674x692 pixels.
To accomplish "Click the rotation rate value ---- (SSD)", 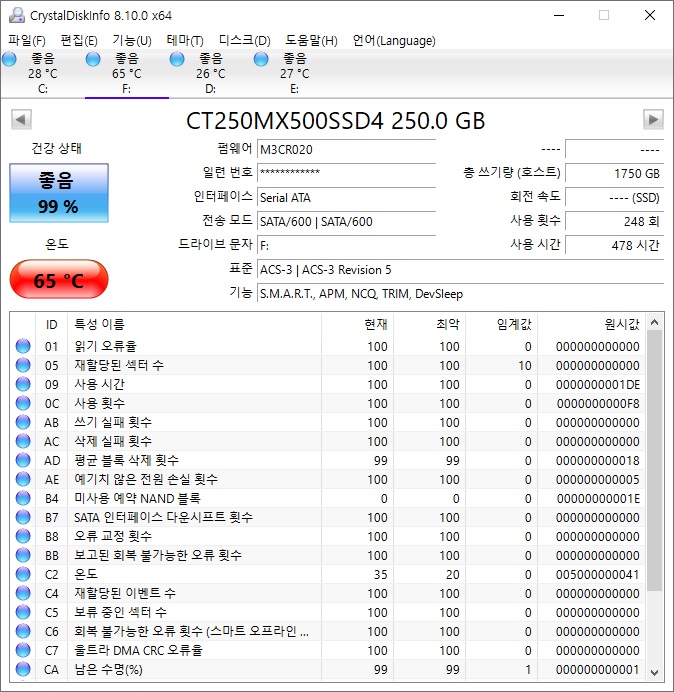I will (x=614, y=197).
